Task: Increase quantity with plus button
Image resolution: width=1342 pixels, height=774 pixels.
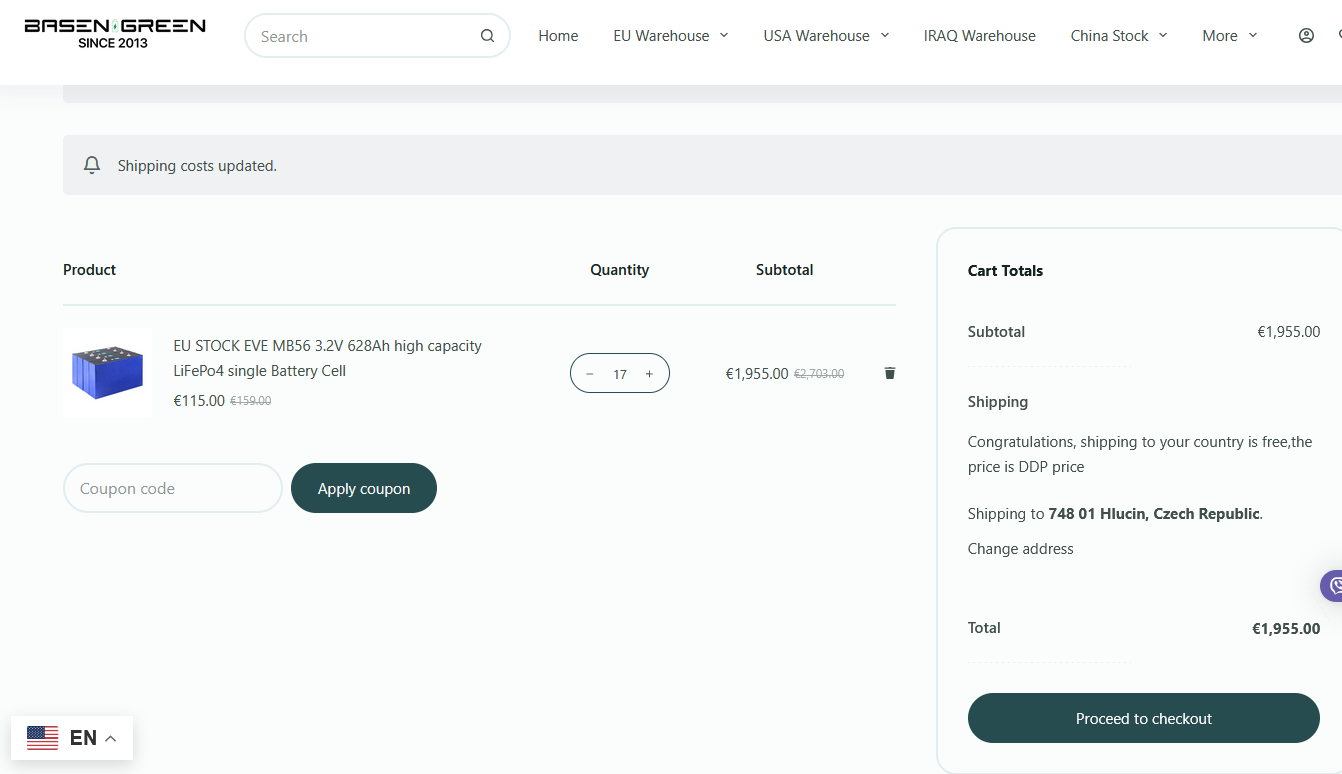Action: (649, 374)
